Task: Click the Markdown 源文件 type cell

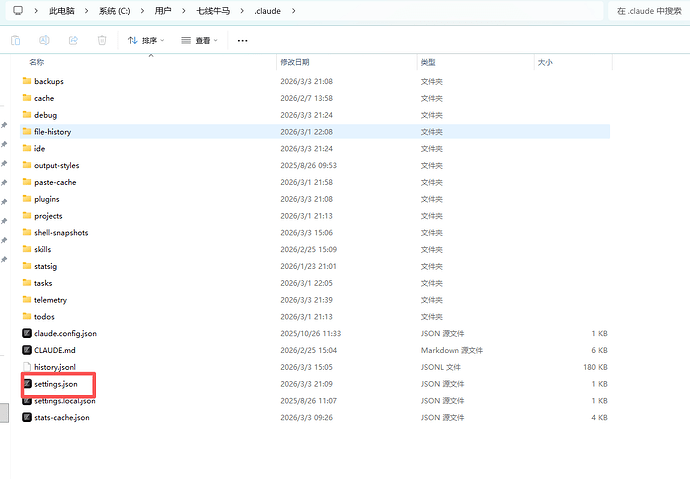Action: [451, 351]
